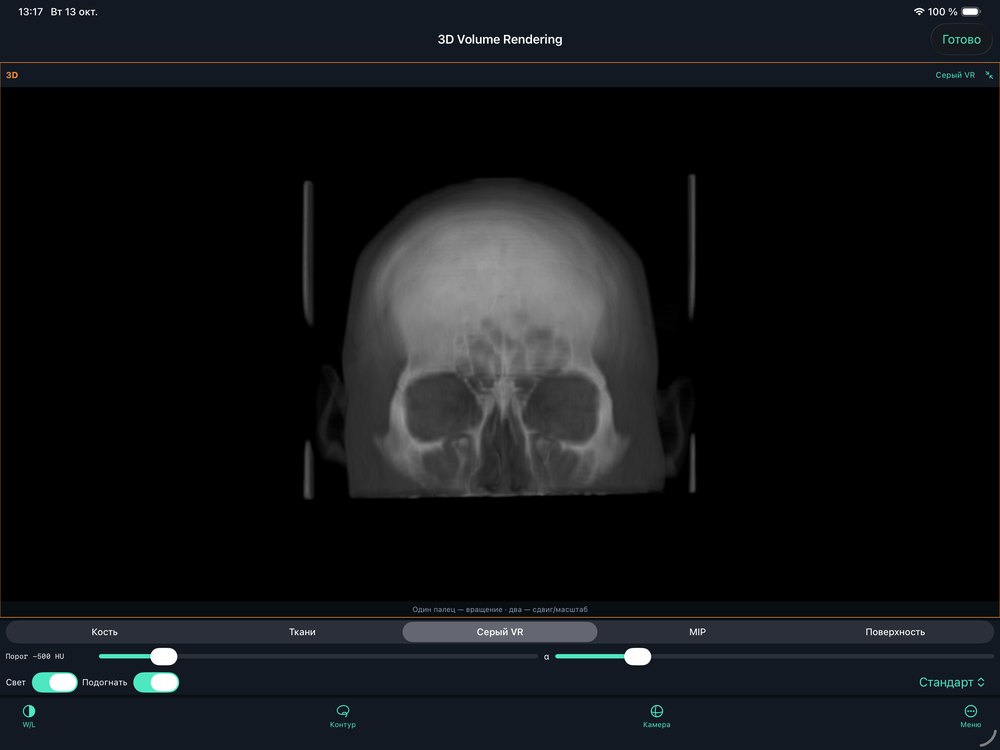Click the 100 % battery percentage
This screenshot has height=750, width=1000.
coord(943,11)
